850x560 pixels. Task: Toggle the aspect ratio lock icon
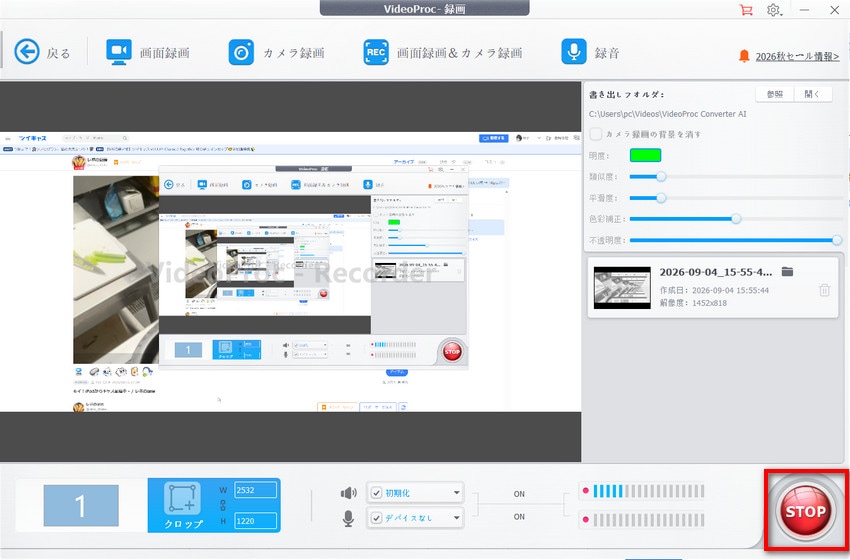[x=223, y=505]
